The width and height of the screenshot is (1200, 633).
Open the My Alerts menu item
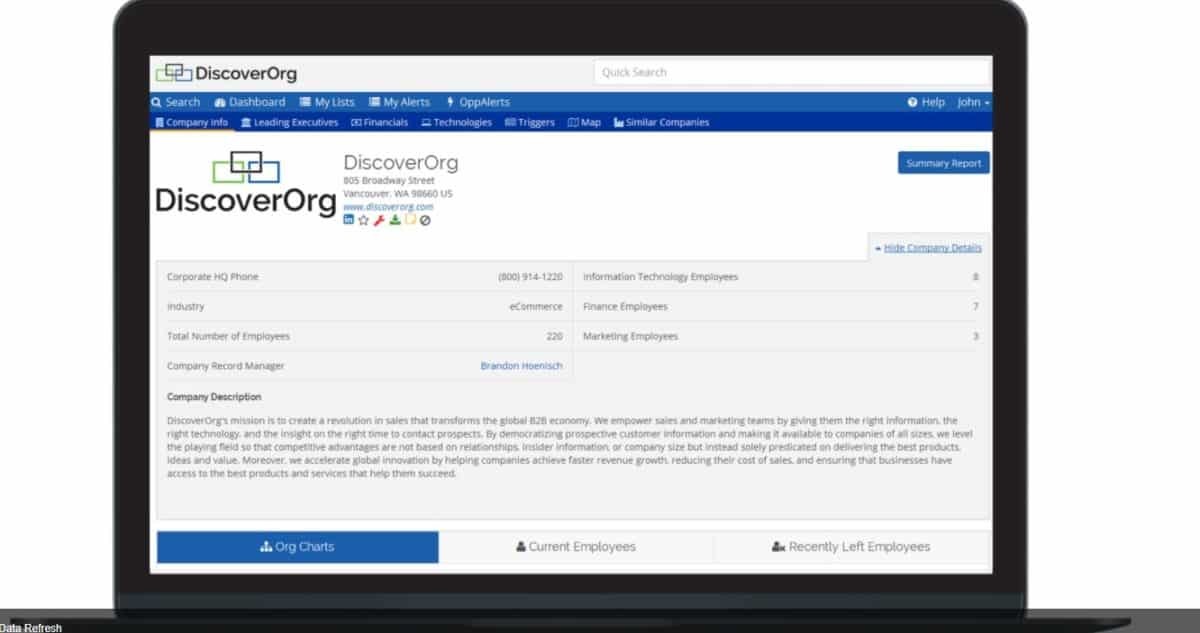[x=399, y=102]
